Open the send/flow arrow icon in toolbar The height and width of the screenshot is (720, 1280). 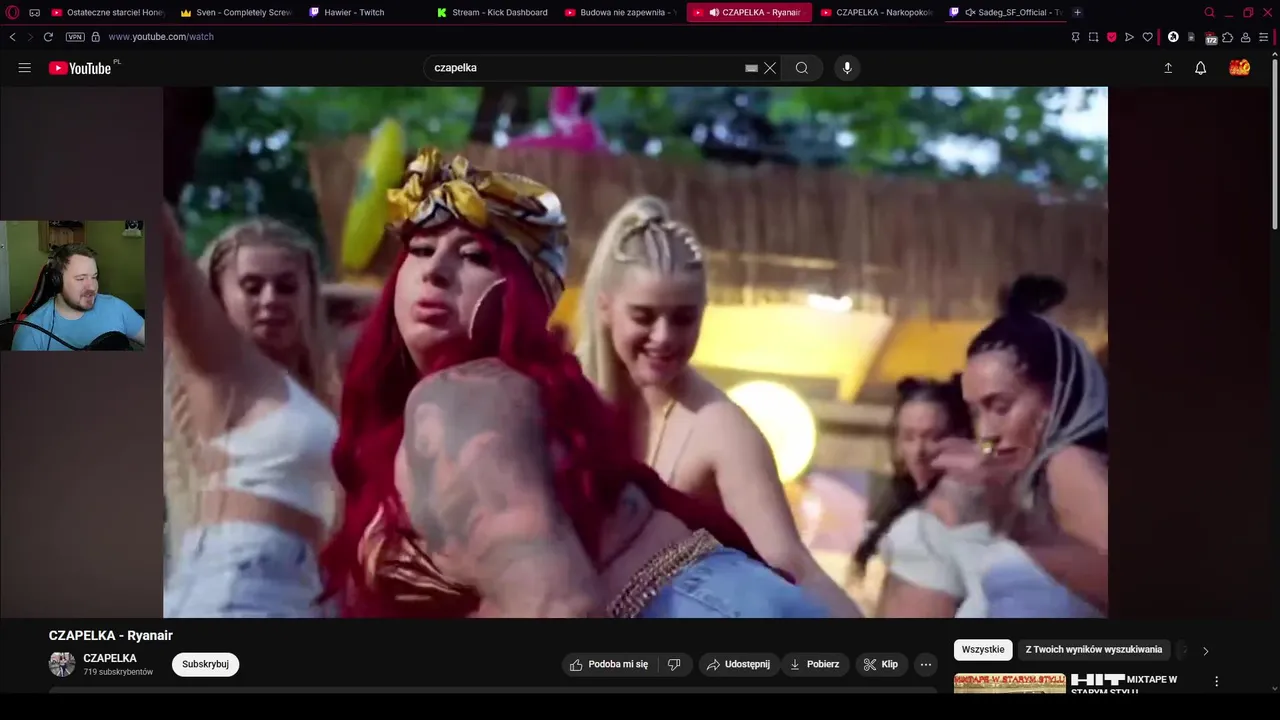click(x=1129, y=37)
